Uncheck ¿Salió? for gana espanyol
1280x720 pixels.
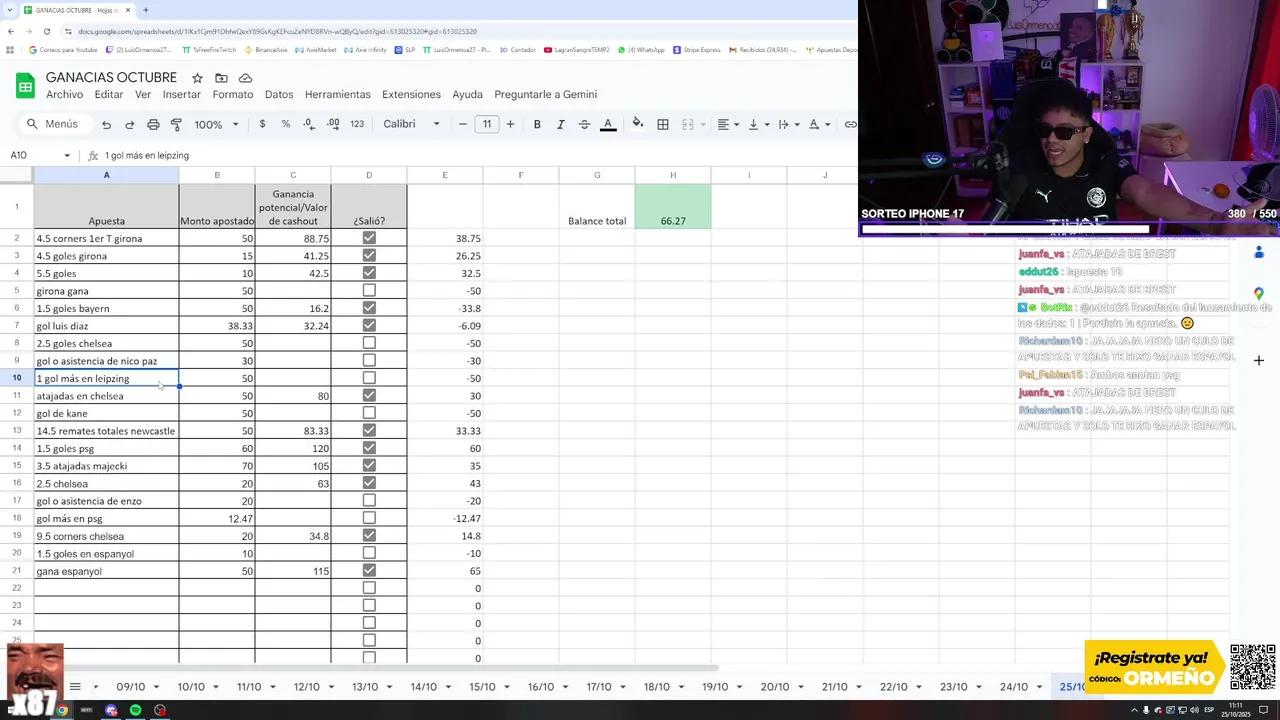[369, 570]
